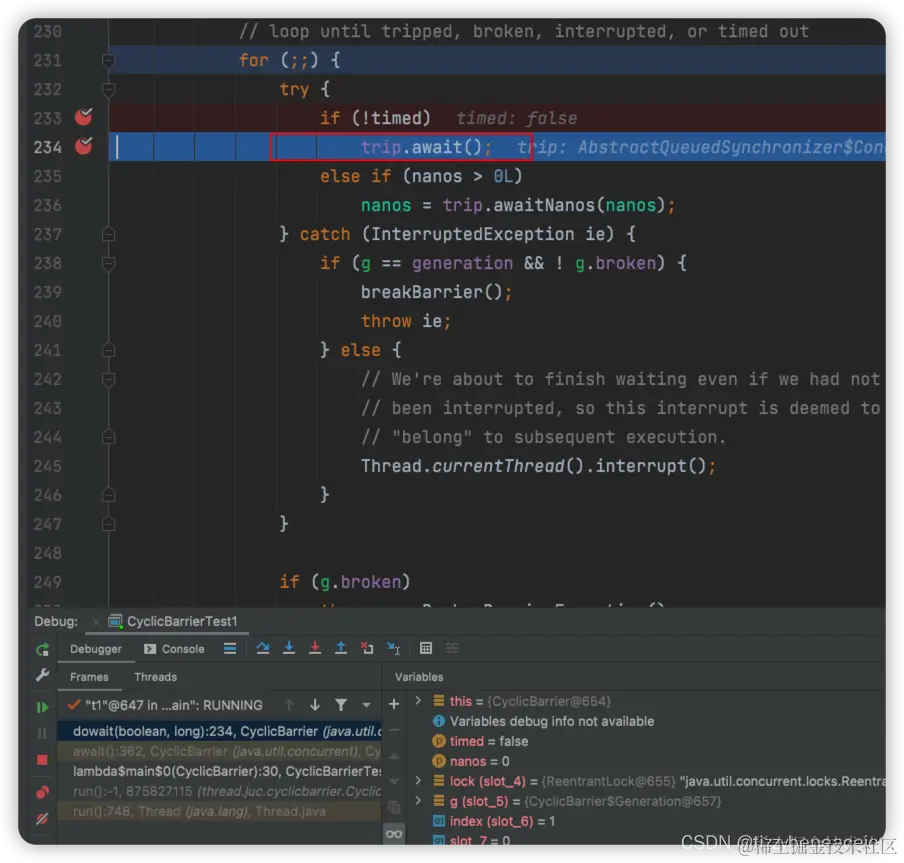Click the breakBarrier() call on line 239
Screen dimensions: 904x863
point(431,292)
